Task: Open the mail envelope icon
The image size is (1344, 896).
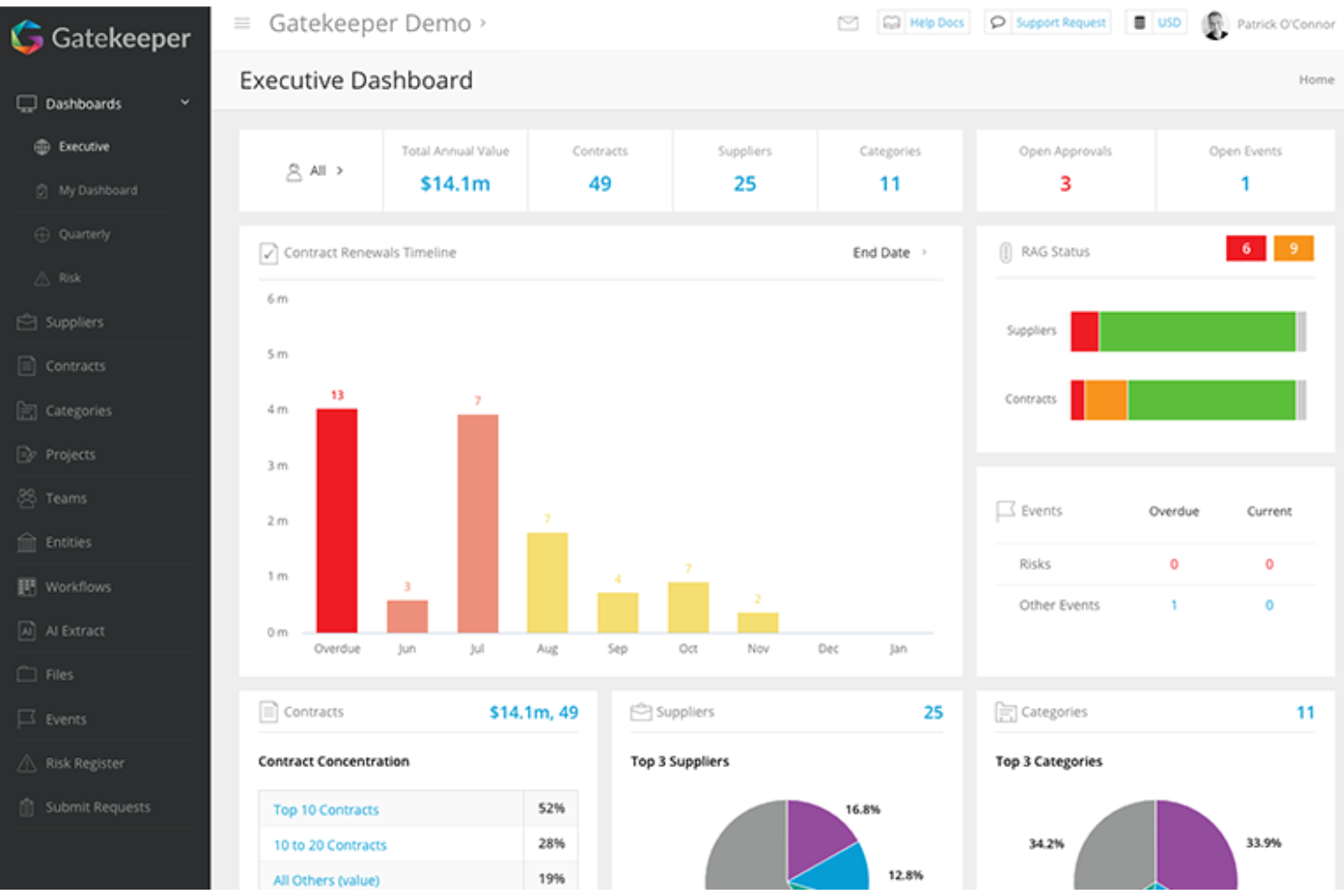Action: (x=848, y=24)
